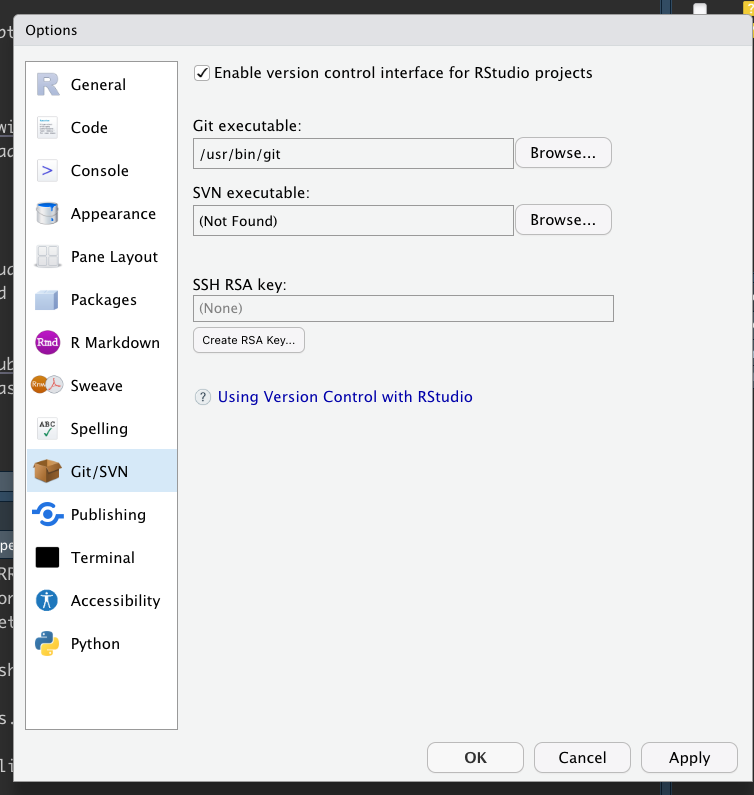
Task: Click the Sweave icon in sidebar
Action: pos(47,386)
